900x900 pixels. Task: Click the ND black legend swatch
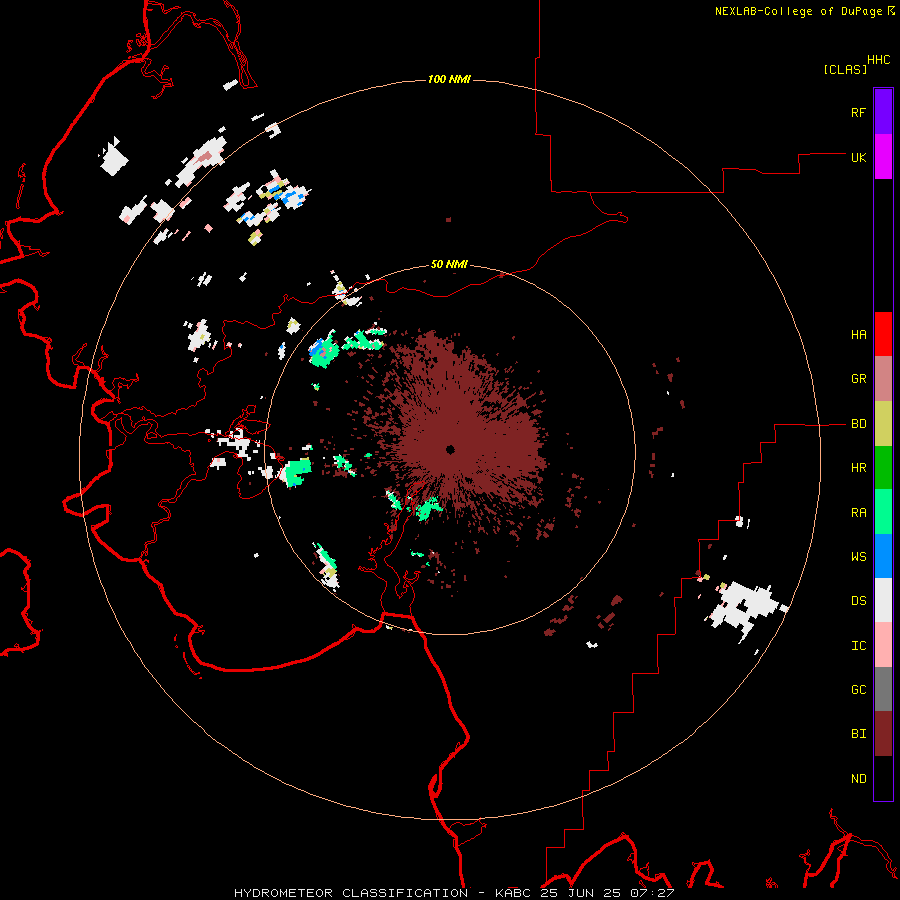(883, 778)
